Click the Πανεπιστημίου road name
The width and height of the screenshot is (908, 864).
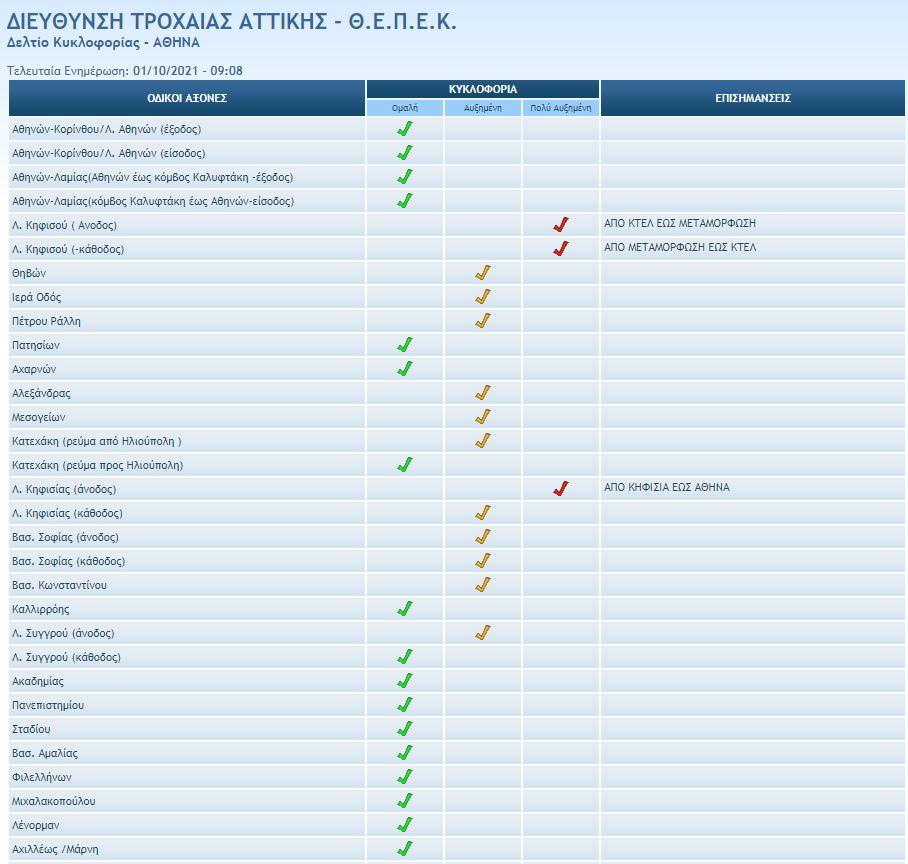pos(48,705)
